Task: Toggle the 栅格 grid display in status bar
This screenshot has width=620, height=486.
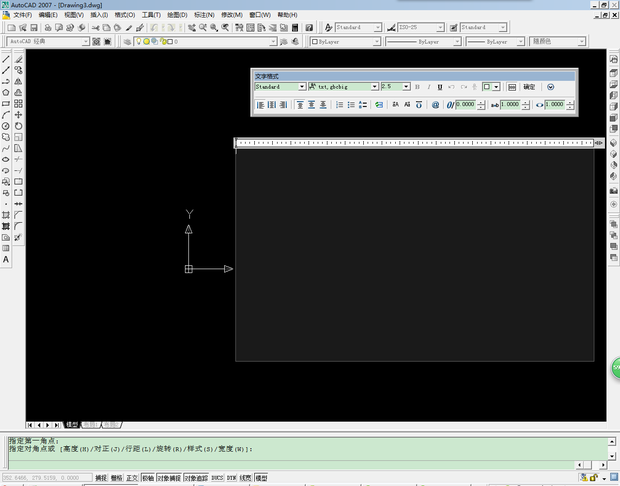Action: tap(117, 478)
